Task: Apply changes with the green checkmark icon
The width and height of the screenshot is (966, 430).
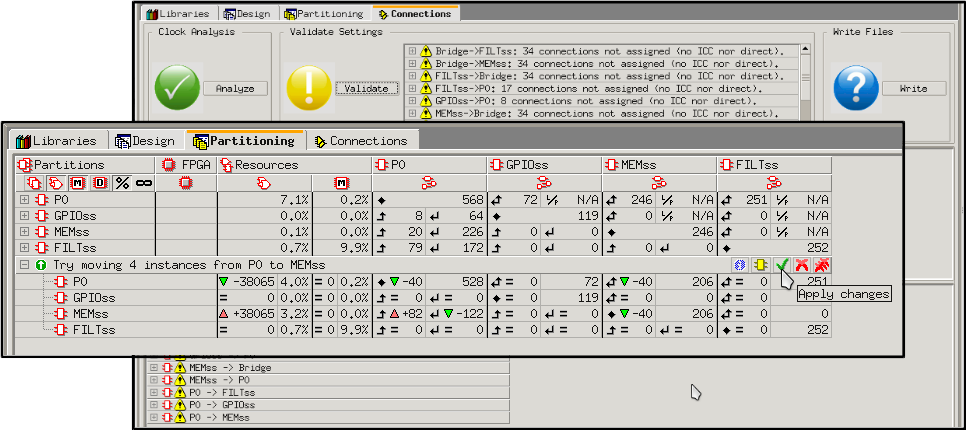Action: [x=782, y=265]
